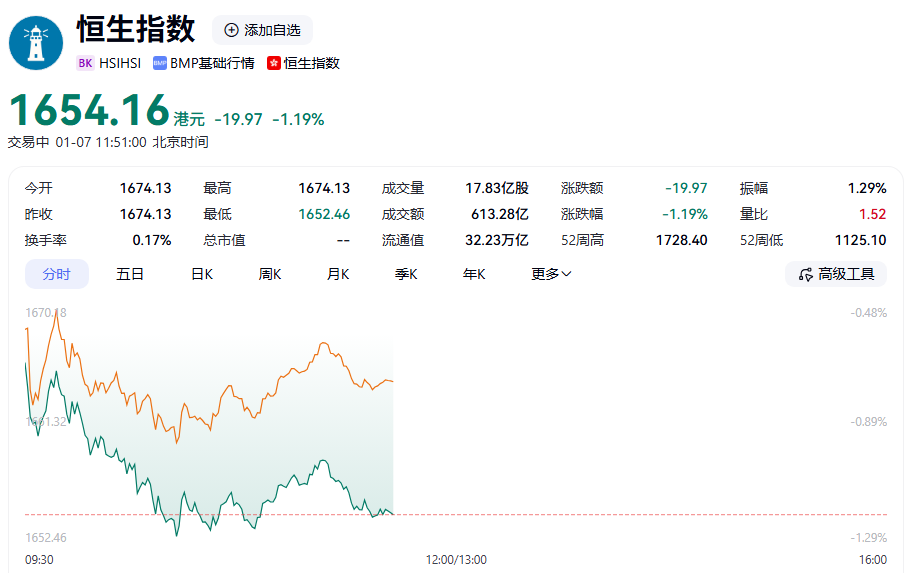Click the Hong Kong flag icon
Image resolution: width=914 pixels, height=573 pixels.
click(274, 63)
